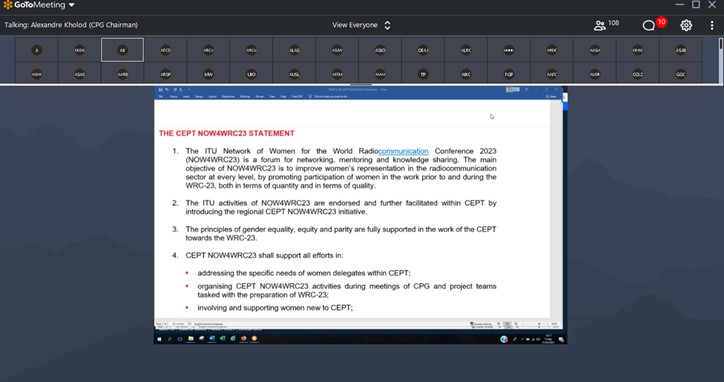Open the attendees list showing 108
Image resolution: width=724 pixels, height=382 pixels.
(606, 25)
